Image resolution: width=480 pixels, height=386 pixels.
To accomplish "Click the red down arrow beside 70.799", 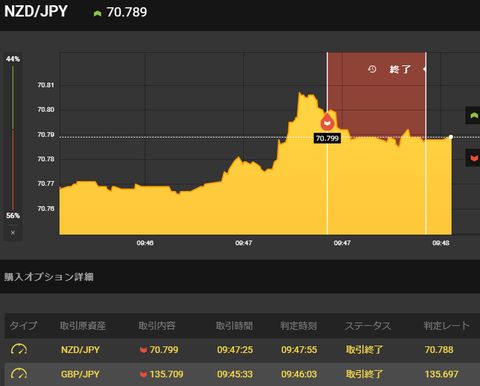I will coord(143,350).
